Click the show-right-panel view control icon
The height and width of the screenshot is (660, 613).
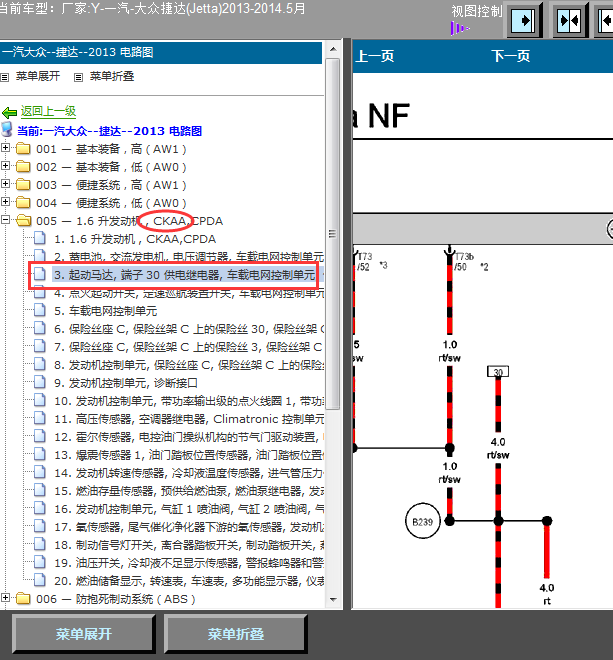(x=522, y=21)
